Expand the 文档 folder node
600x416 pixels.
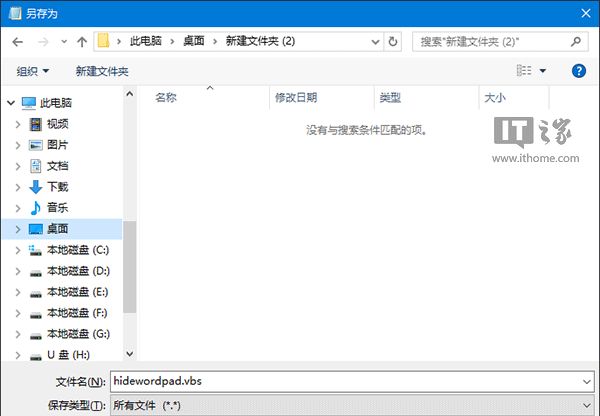click(18, 166)
